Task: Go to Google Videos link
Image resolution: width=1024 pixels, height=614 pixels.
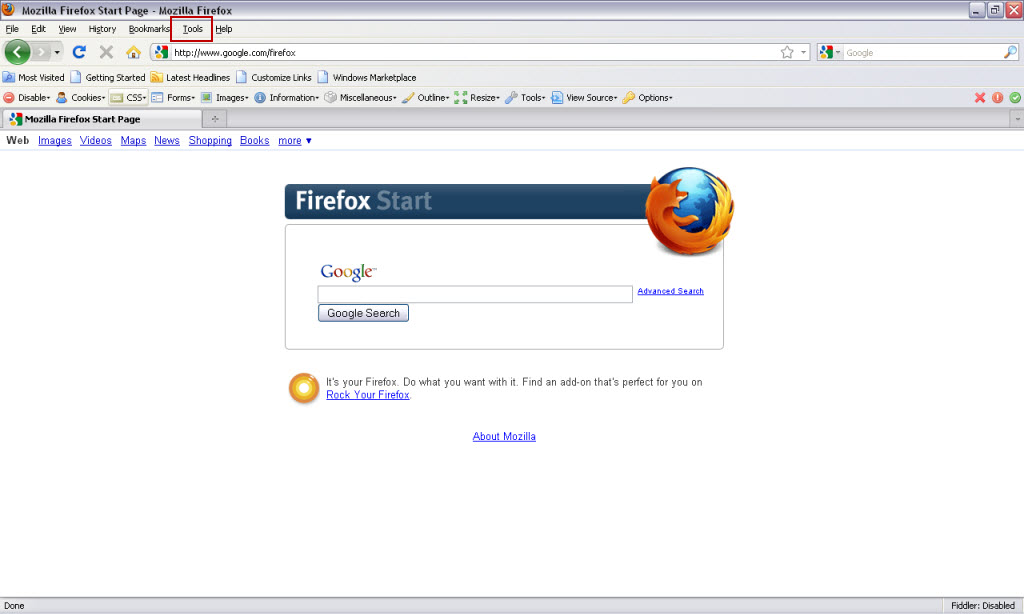Action: pos(95,140)
